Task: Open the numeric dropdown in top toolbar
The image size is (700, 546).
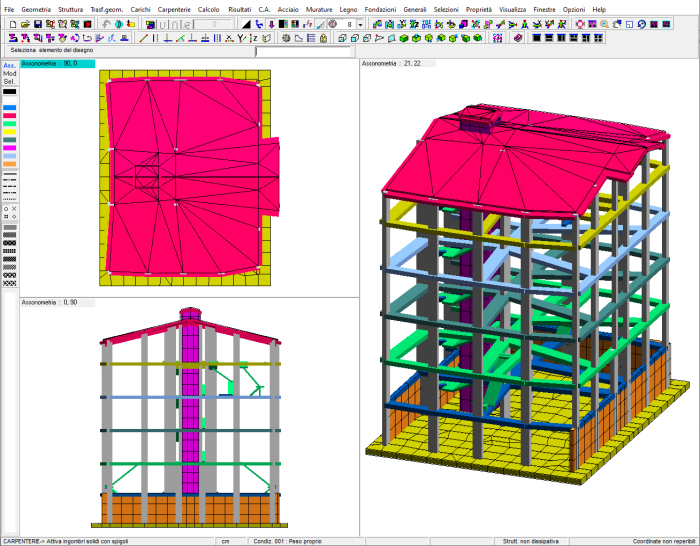Action: [361, 23]
